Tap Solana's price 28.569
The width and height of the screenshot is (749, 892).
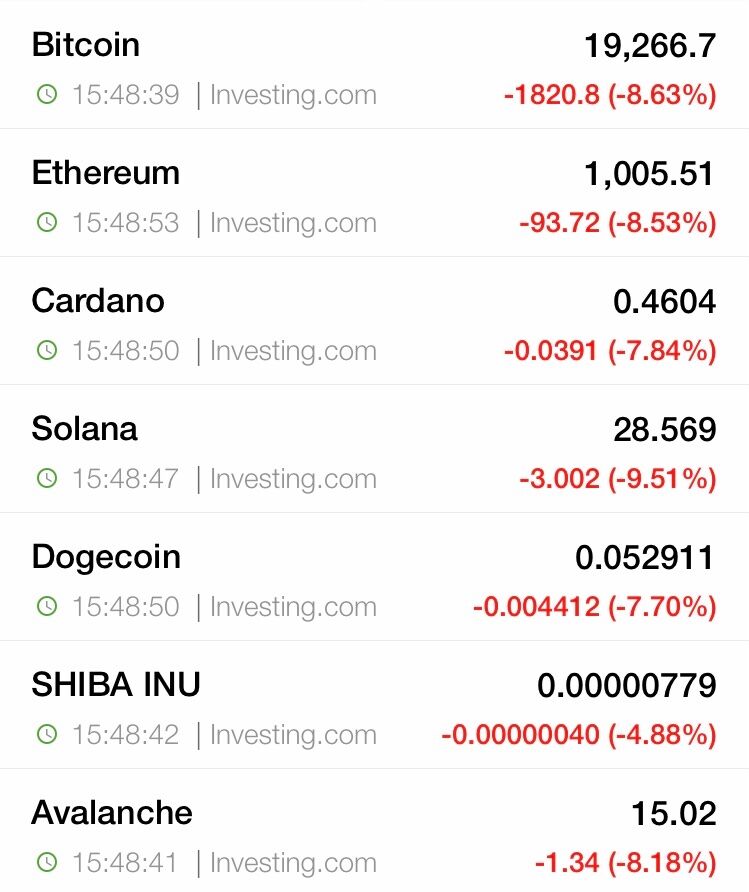pyautogui.click(x=665, y=430)
